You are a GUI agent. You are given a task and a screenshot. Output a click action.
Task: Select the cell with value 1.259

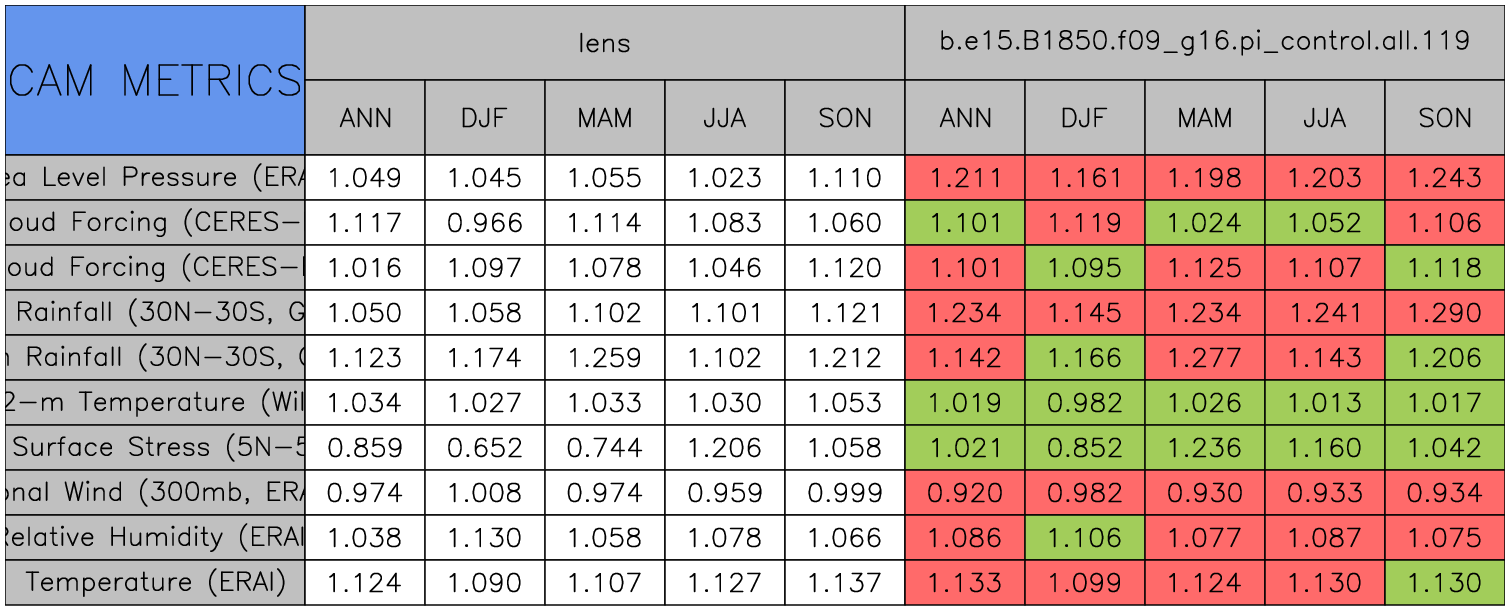click(x=604, y=358)
